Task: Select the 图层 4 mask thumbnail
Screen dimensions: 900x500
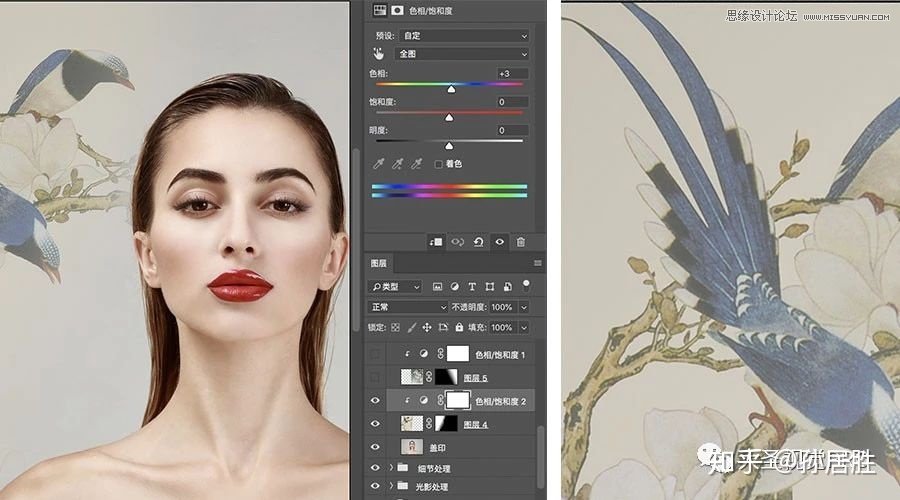Action: 447,424
